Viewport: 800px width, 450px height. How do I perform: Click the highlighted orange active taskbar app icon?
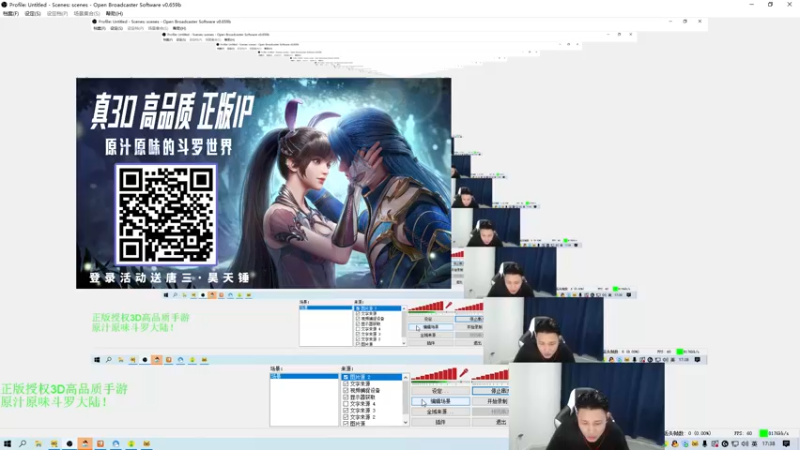(85, 443)
